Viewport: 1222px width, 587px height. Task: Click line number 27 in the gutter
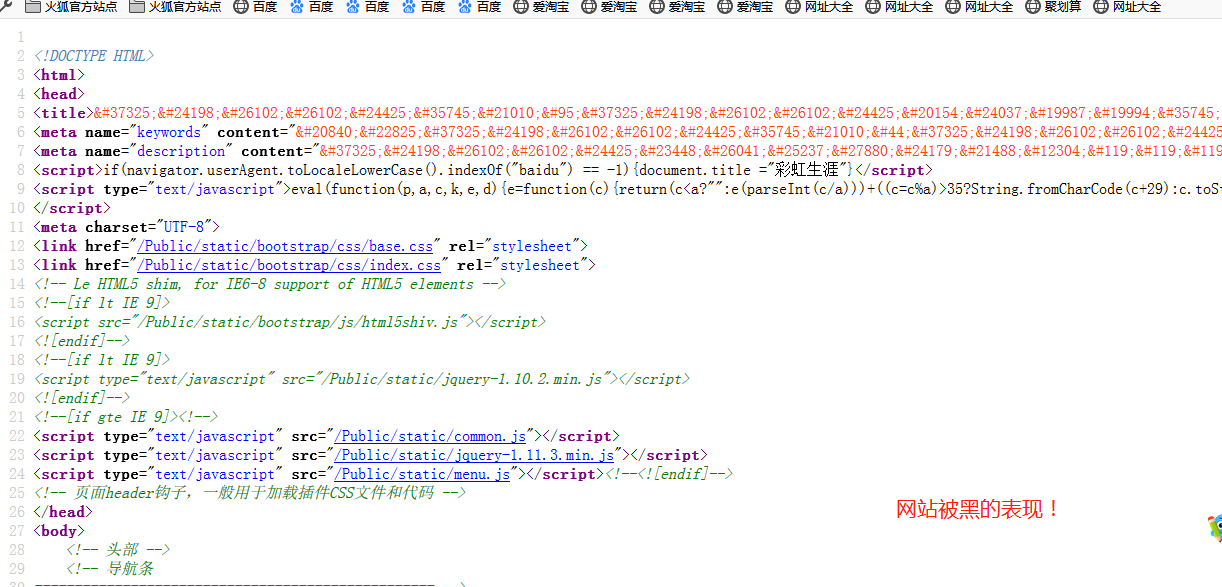click(x=16, y=531)
